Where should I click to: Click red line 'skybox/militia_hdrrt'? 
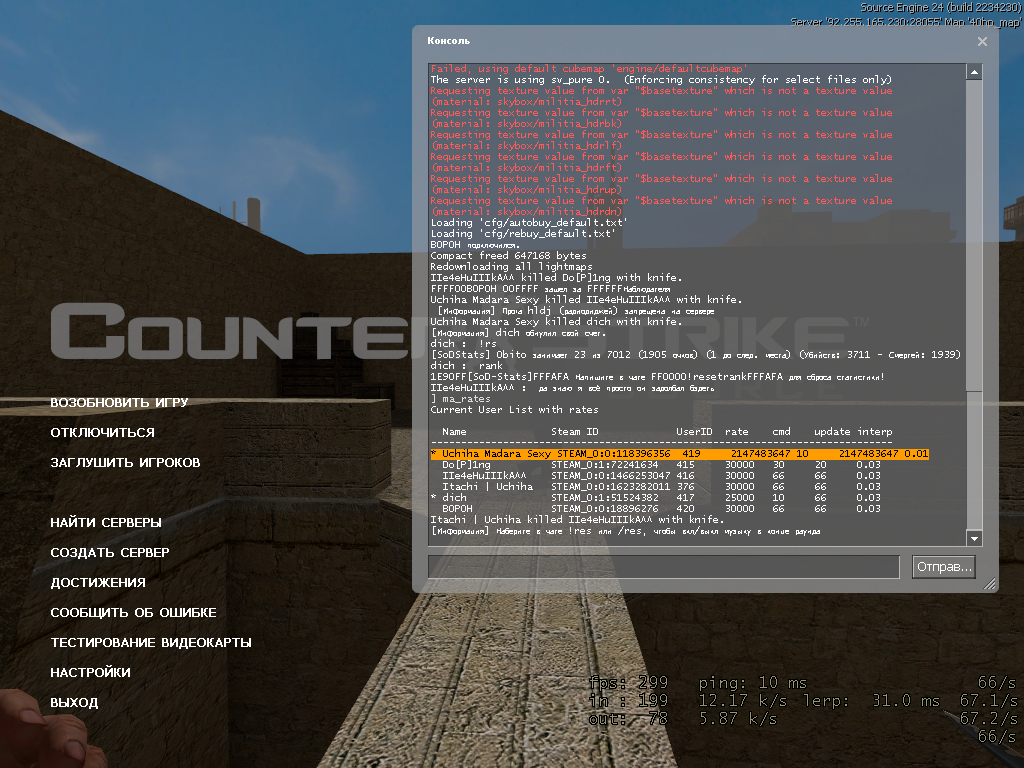point(526,102)
